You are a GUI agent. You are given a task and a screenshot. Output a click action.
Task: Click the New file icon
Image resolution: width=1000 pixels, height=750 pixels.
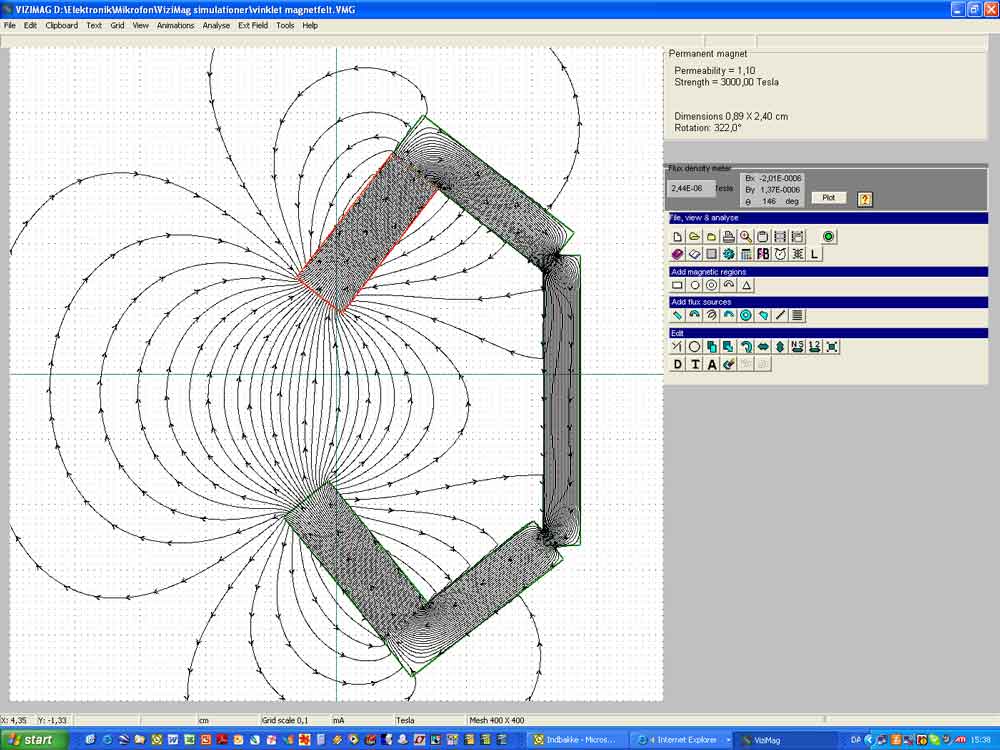(677, 237)
